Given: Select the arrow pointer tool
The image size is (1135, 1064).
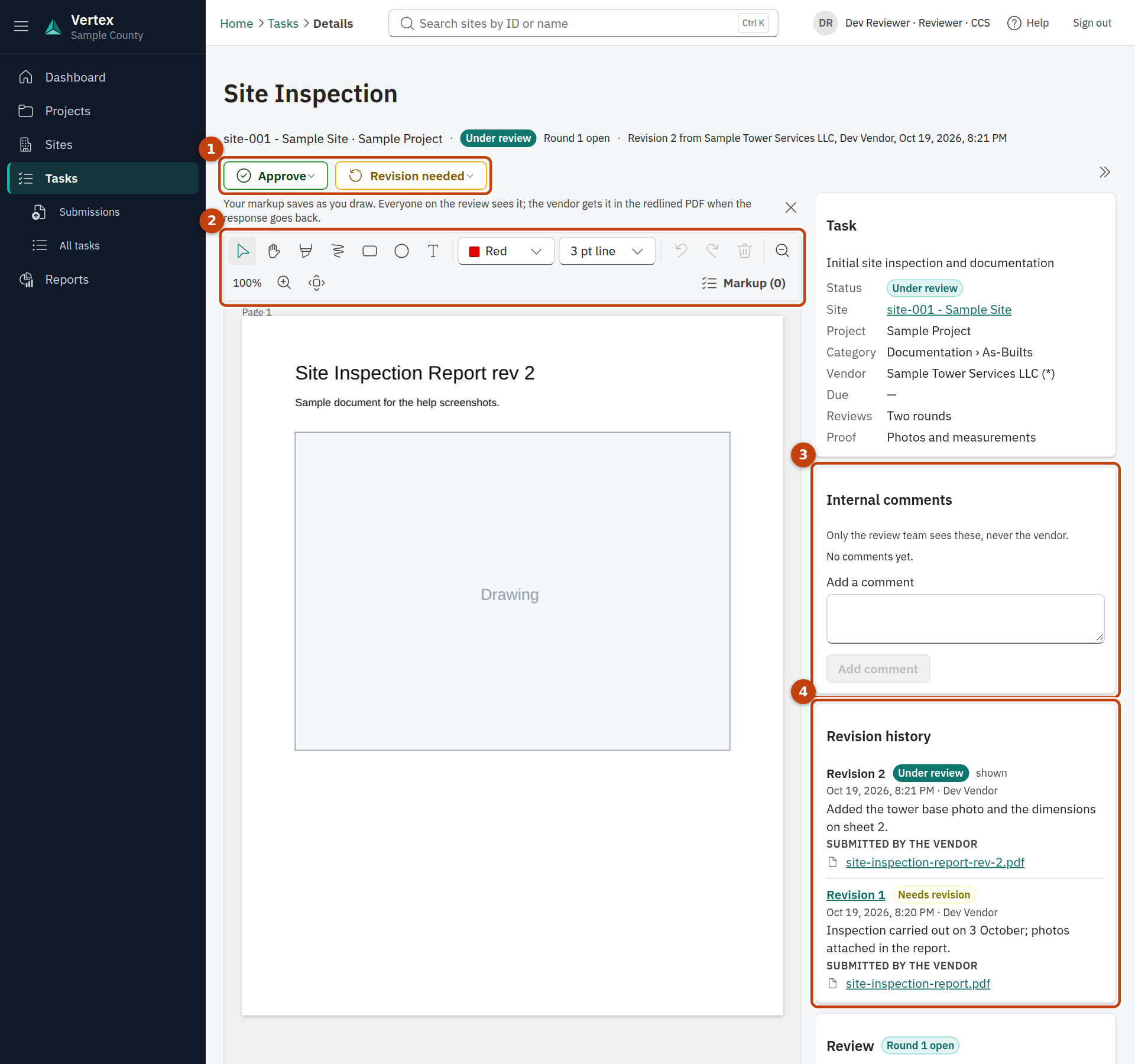Looking at the screenshot, I should pos(242,251).
